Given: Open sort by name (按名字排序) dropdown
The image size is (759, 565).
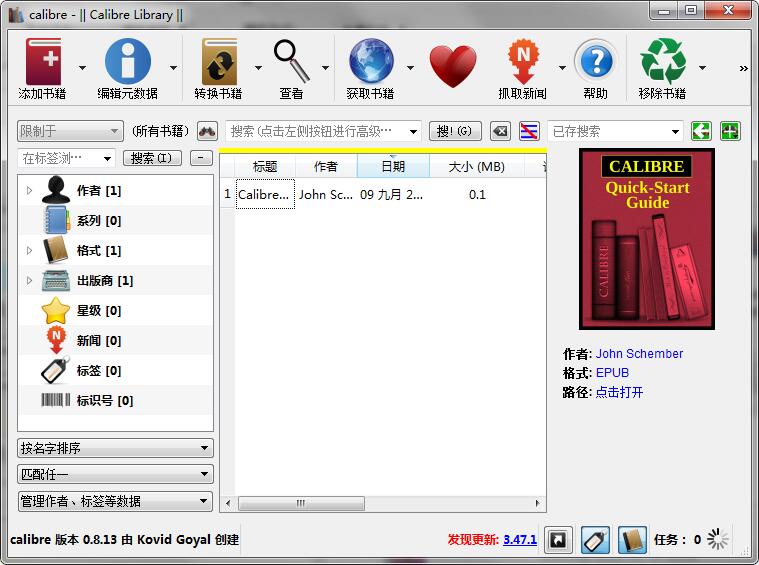Looking at the screenshot, I should point(115,448).
